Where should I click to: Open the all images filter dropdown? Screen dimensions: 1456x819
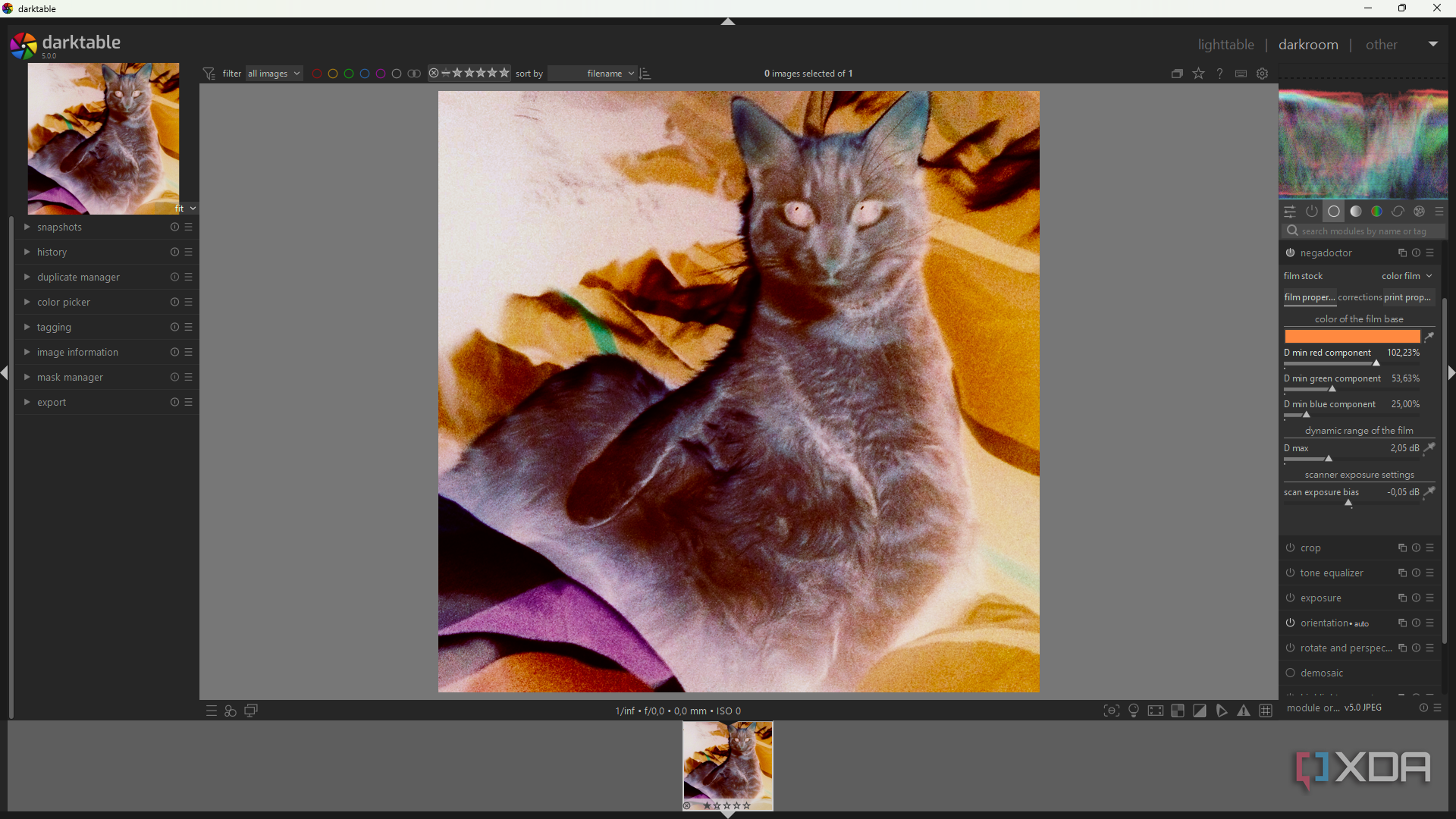(x=274, y=74)
